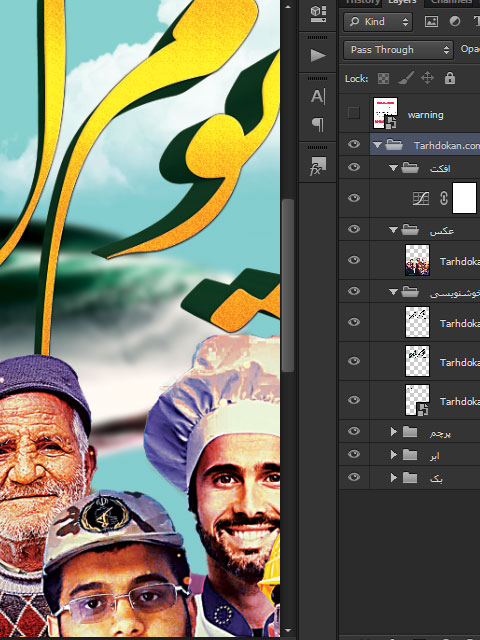Select the warning layer thumbnail
Image resolution: width=480 pixels, height=640 pixels.
coord(385,113)
